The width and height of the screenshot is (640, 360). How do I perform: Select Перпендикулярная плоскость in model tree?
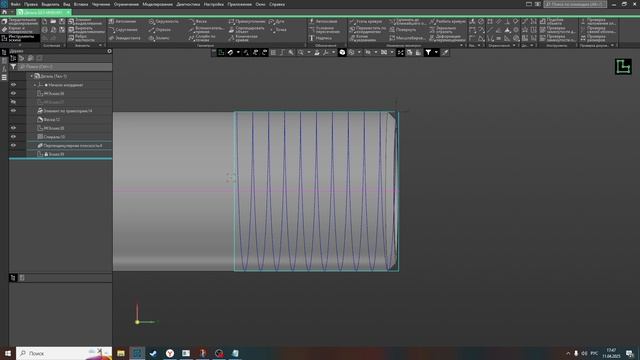[x=69, y=145]
